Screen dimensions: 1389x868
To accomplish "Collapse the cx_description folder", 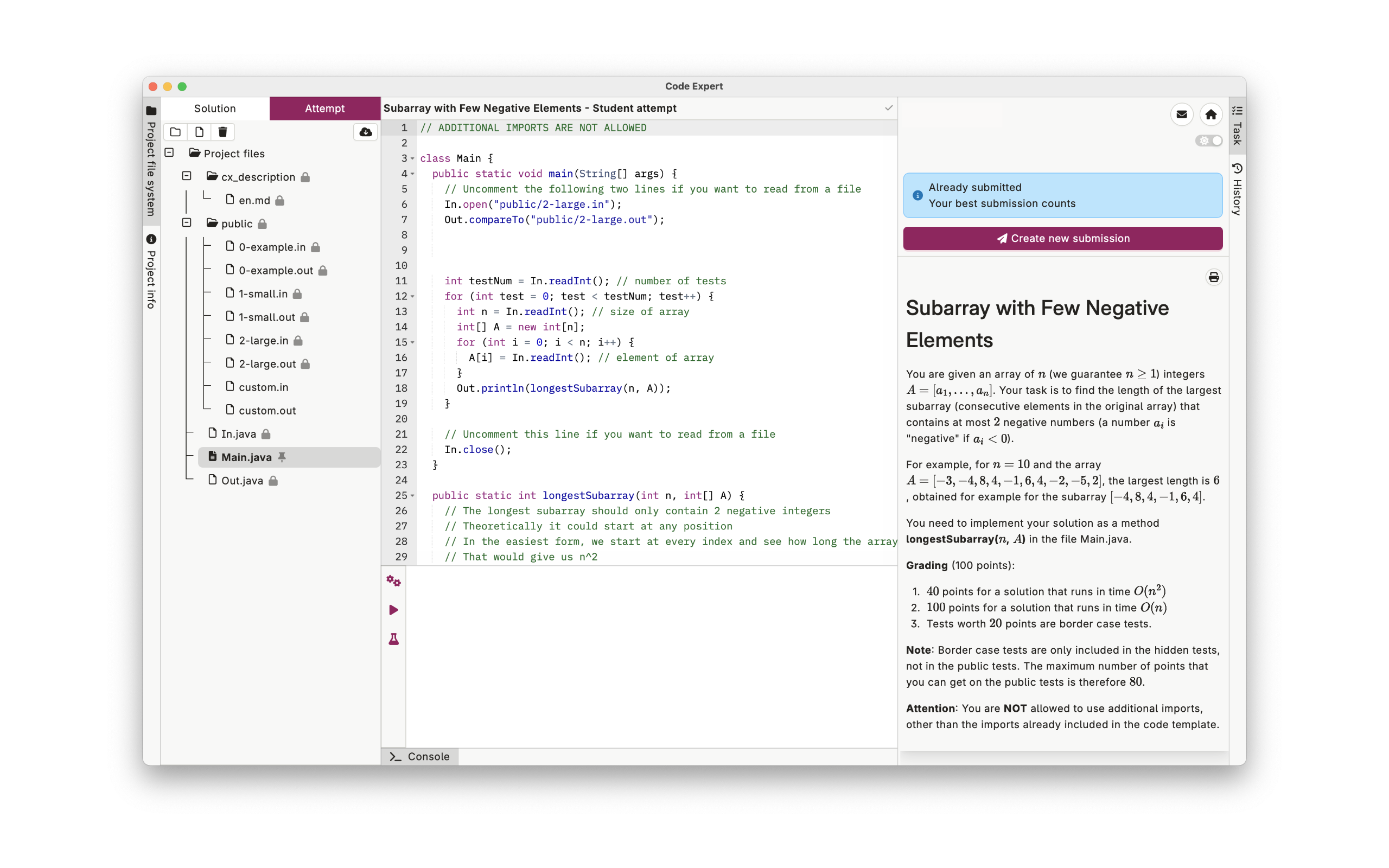I will (x=187, y=176).
